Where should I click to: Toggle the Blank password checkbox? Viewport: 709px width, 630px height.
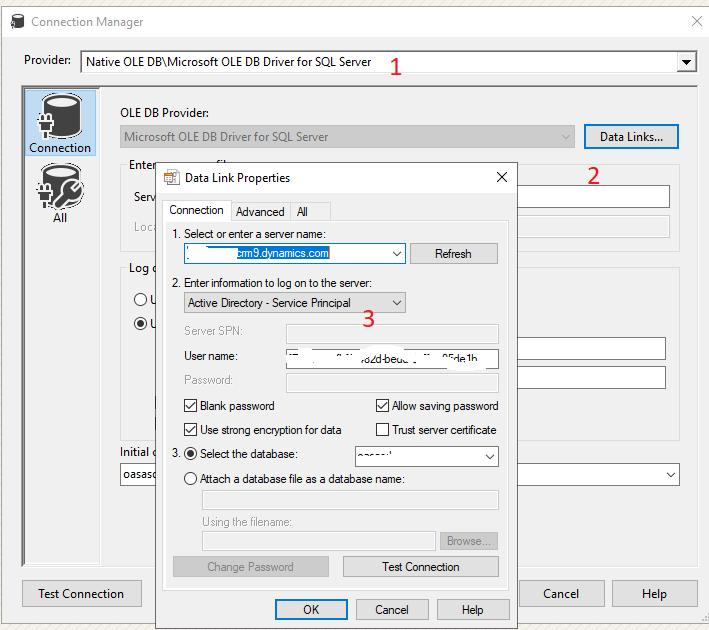190,406
